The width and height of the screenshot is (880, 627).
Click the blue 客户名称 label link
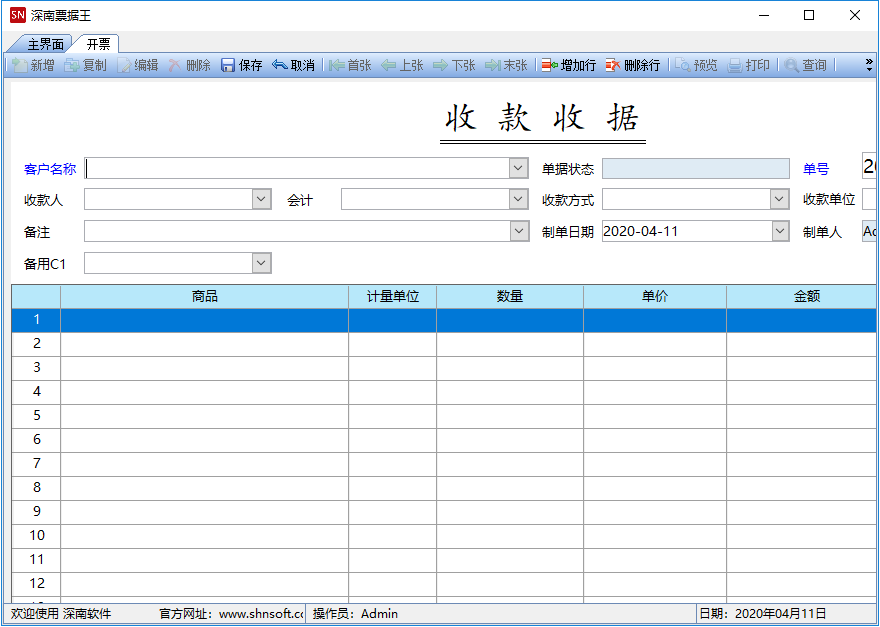coord(50,169)
